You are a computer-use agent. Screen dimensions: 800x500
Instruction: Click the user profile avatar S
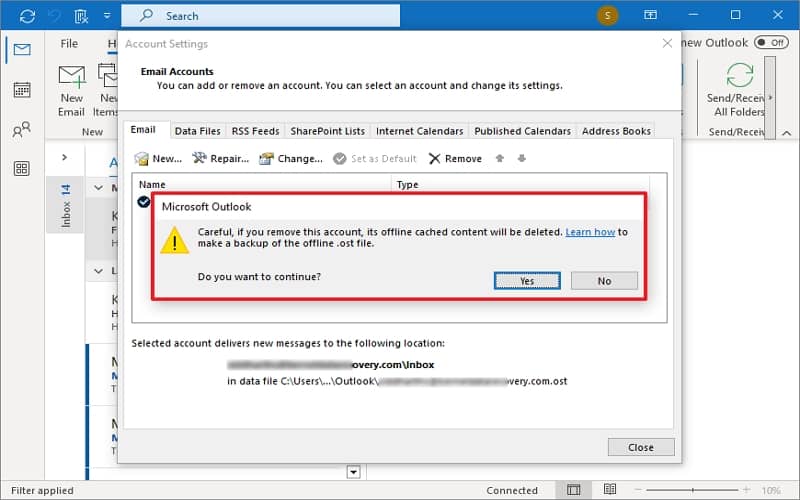607,15
